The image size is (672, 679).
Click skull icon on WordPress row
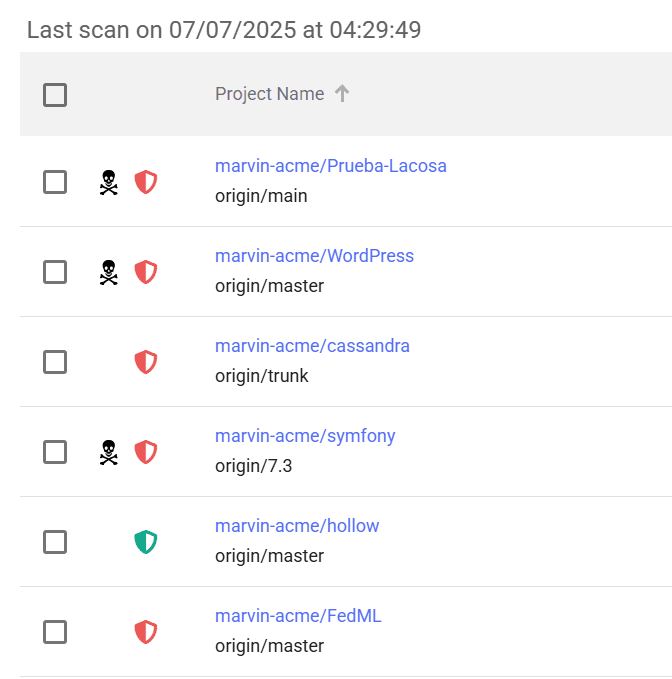(x=108, y=272)
